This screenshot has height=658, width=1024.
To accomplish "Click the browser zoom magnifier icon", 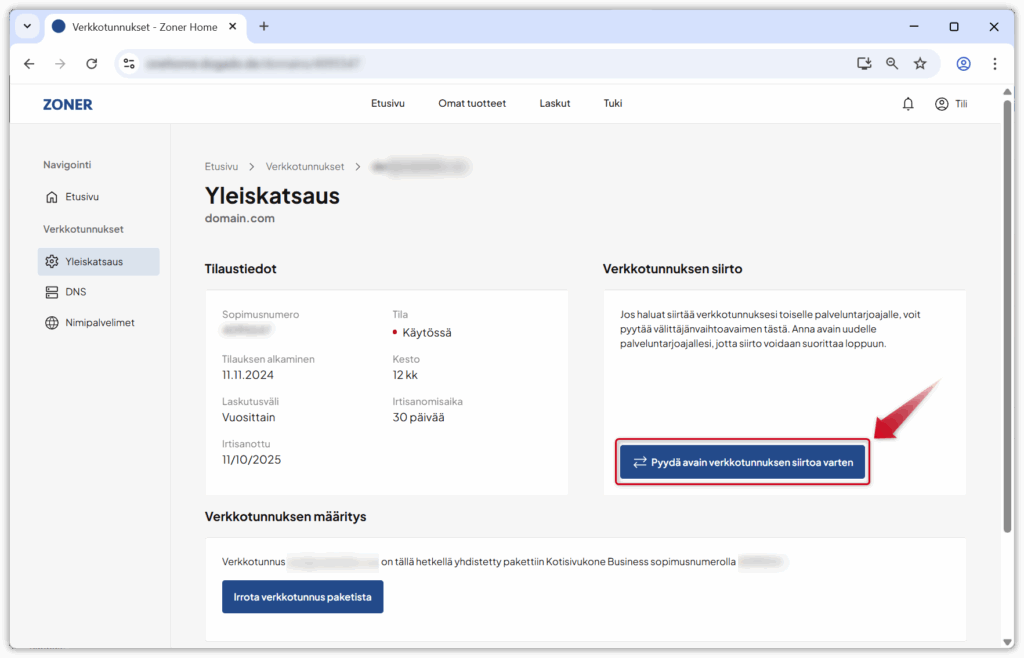I will 892,63.
